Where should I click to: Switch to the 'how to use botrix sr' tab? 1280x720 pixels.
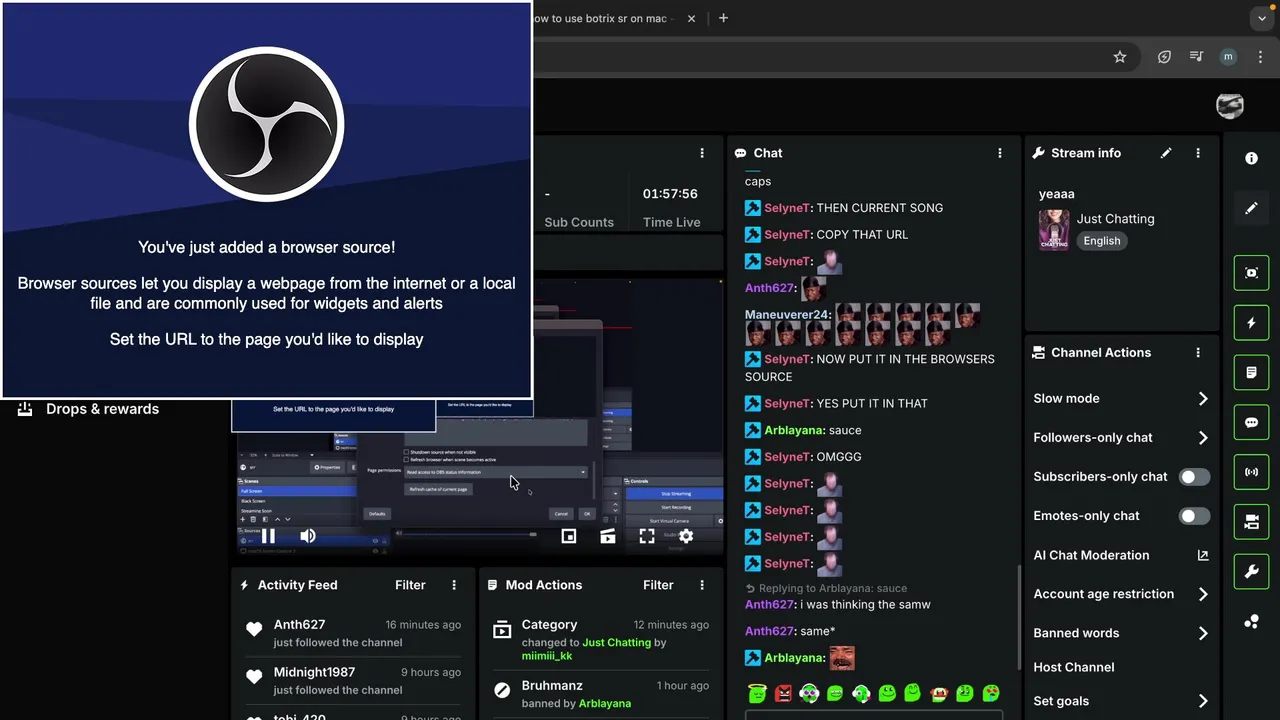tap(604, 18)
